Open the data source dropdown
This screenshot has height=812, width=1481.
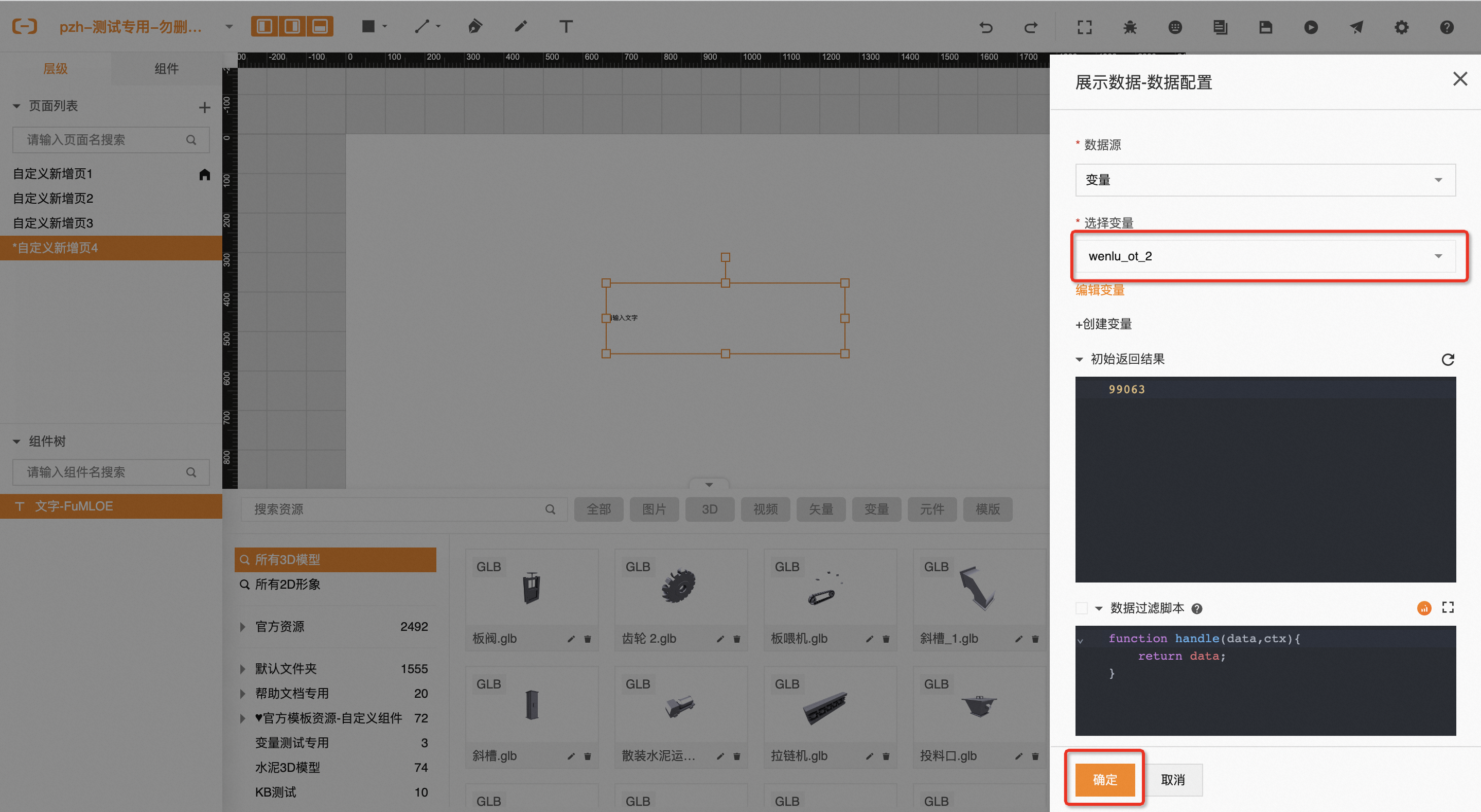click(x=1265, y=180)
